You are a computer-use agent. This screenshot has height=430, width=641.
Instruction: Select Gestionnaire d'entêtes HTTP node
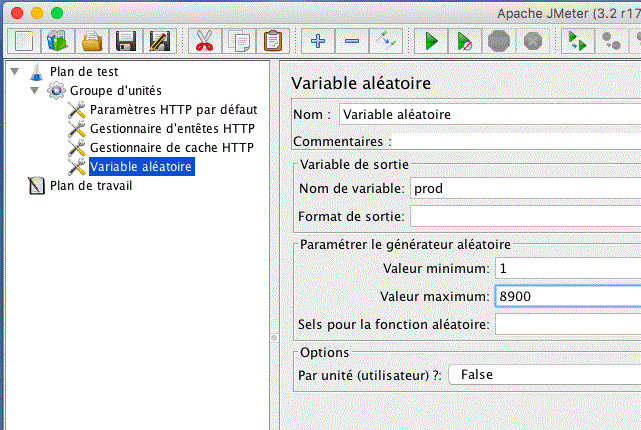tap(172, 129)
